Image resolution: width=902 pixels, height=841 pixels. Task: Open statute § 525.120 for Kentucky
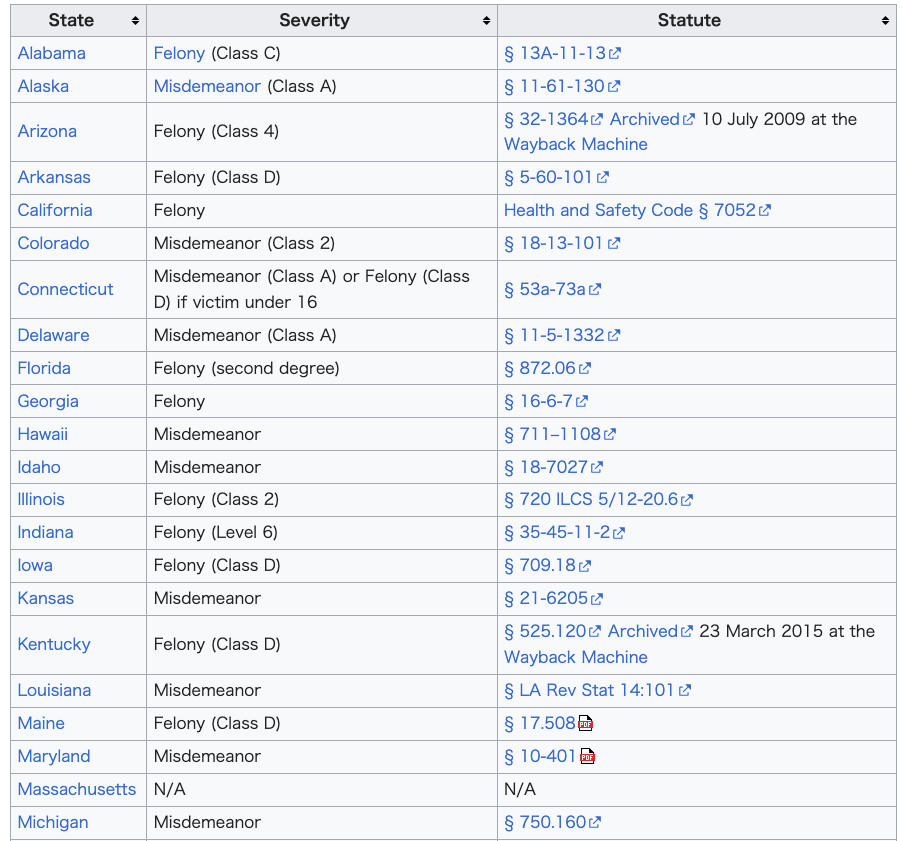click(x=545, y=632)
